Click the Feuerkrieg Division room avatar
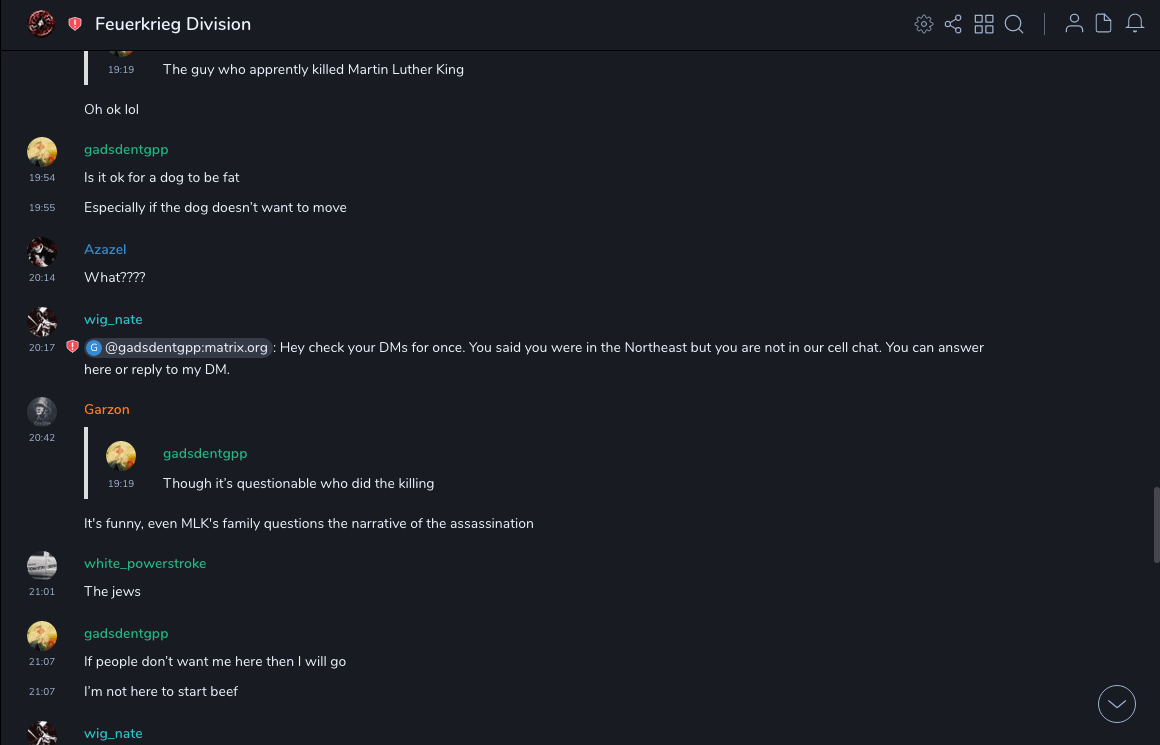This screenshot has width=1160, height=745. click(x=41, y=24)
